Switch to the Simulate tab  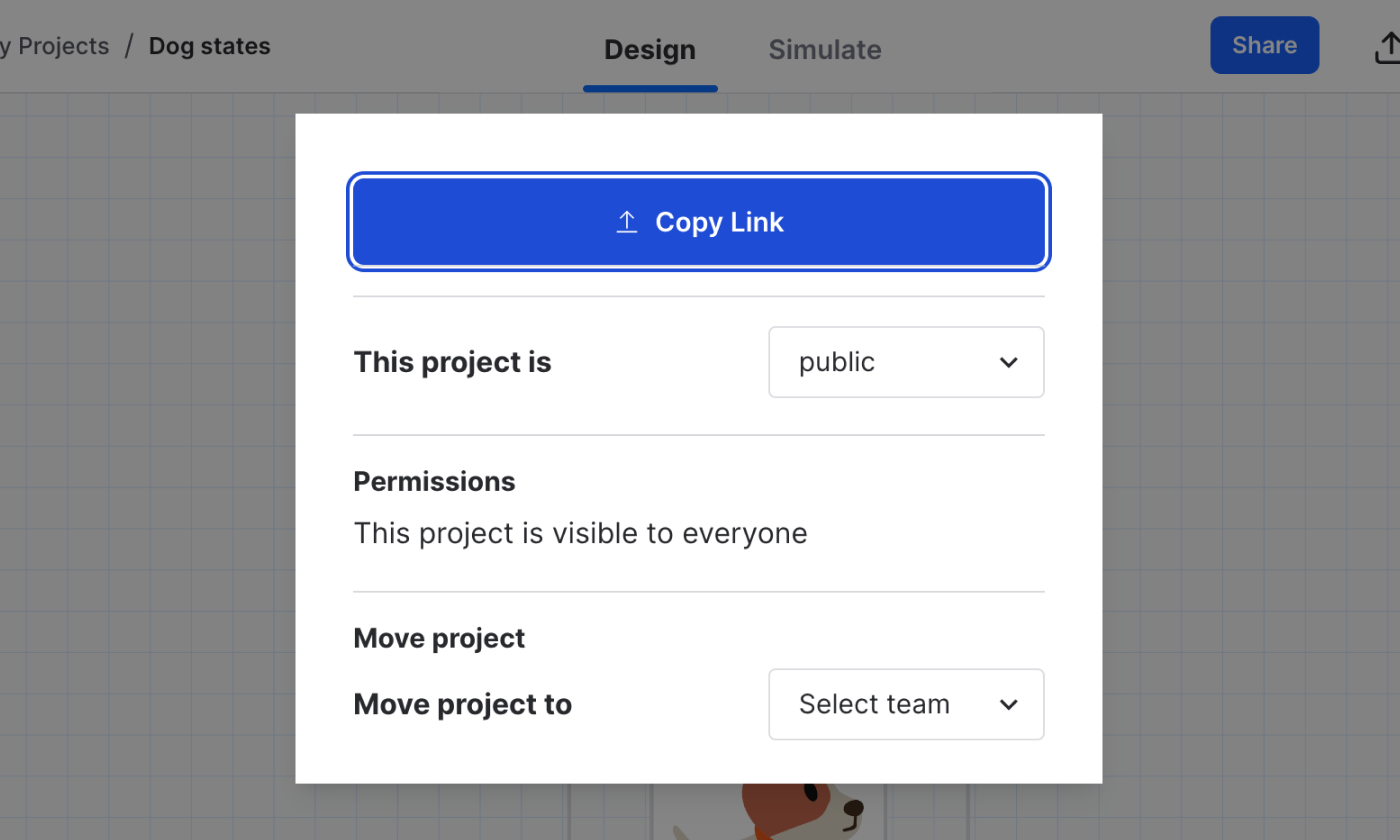[824, 50]
